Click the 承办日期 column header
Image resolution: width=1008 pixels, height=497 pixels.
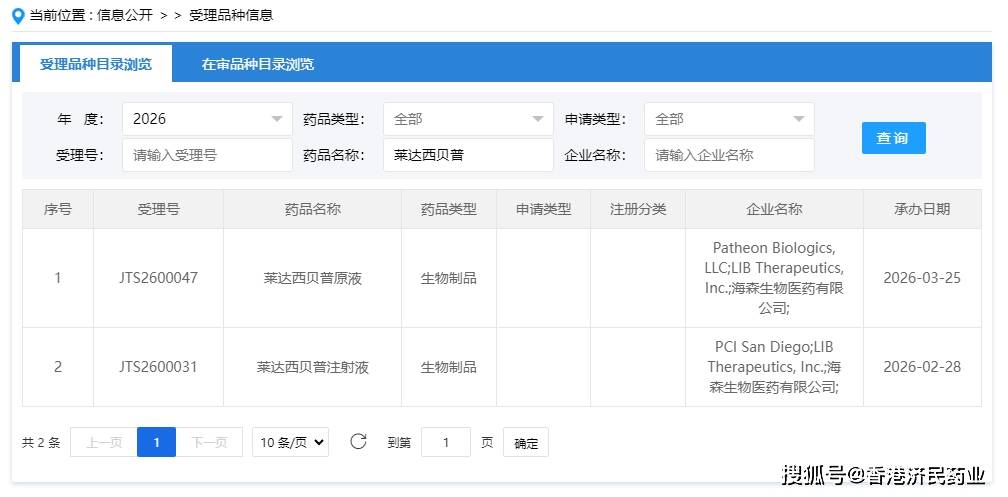(922, 209)
